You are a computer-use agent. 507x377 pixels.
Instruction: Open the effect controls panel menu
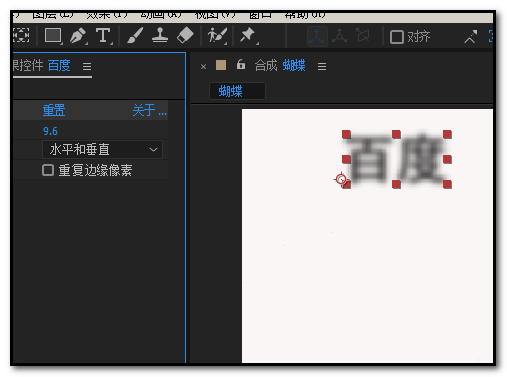point(87,66)
